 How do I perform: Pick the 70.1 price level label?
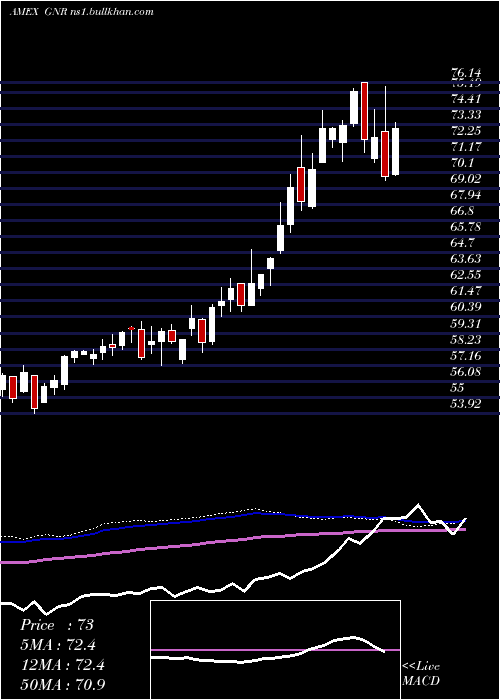pos(462,162)
